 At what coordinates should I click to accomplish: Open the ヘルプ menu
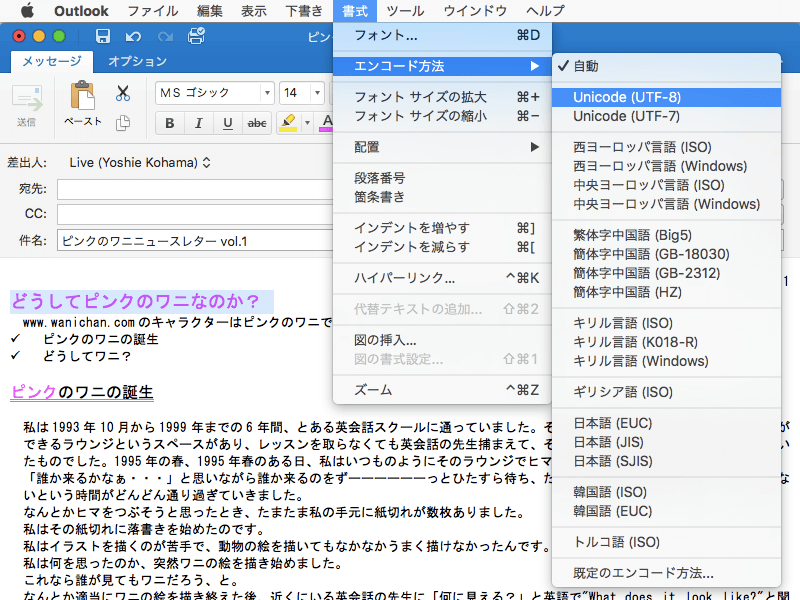pyautogui.click(x=545, y=11)
